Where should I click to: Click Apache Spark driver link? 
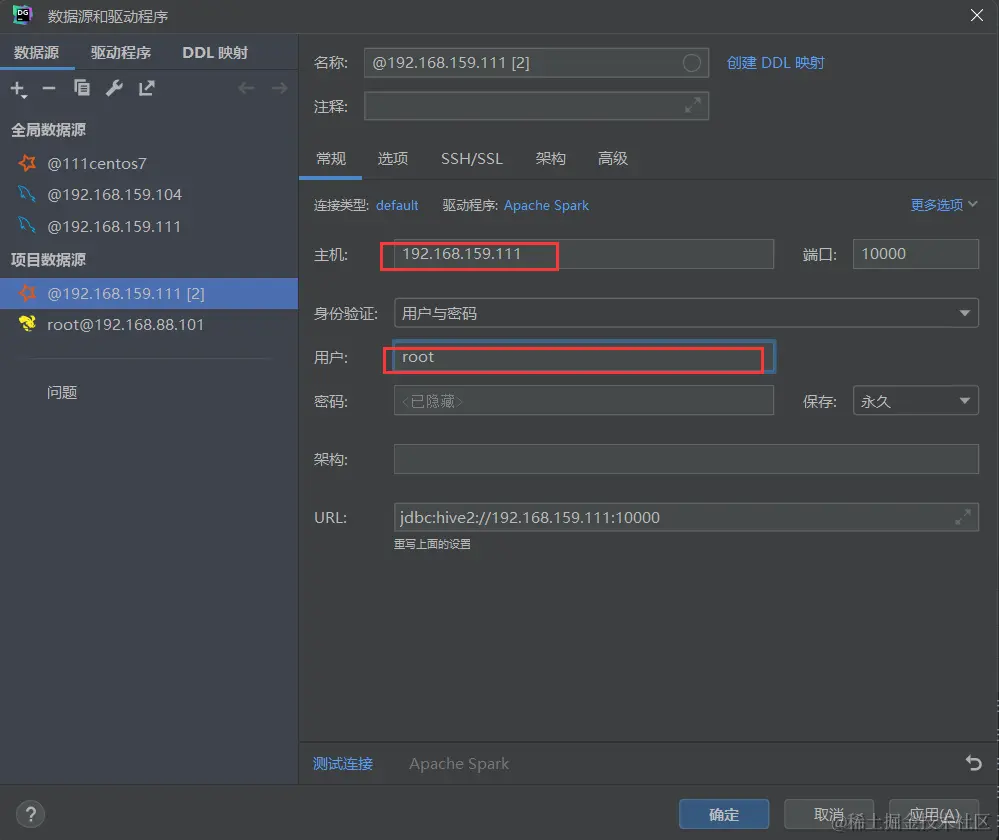546,205
